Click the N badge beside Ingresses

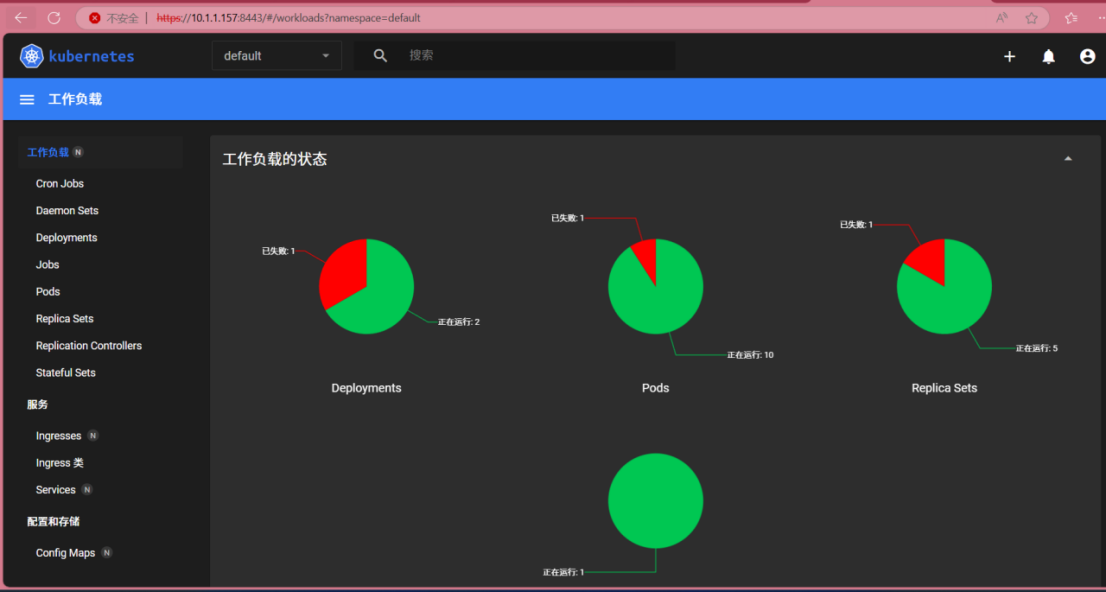92,436
